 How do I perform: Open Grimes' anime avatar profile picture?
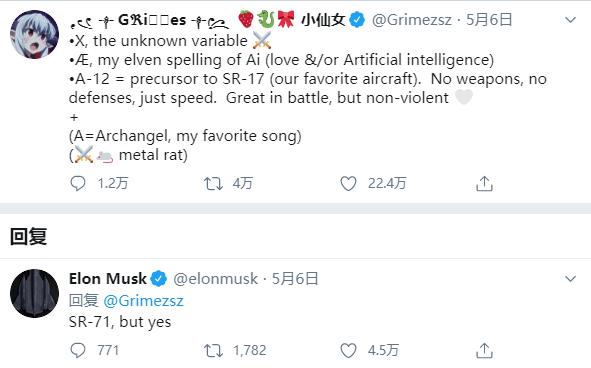(34, 34)
